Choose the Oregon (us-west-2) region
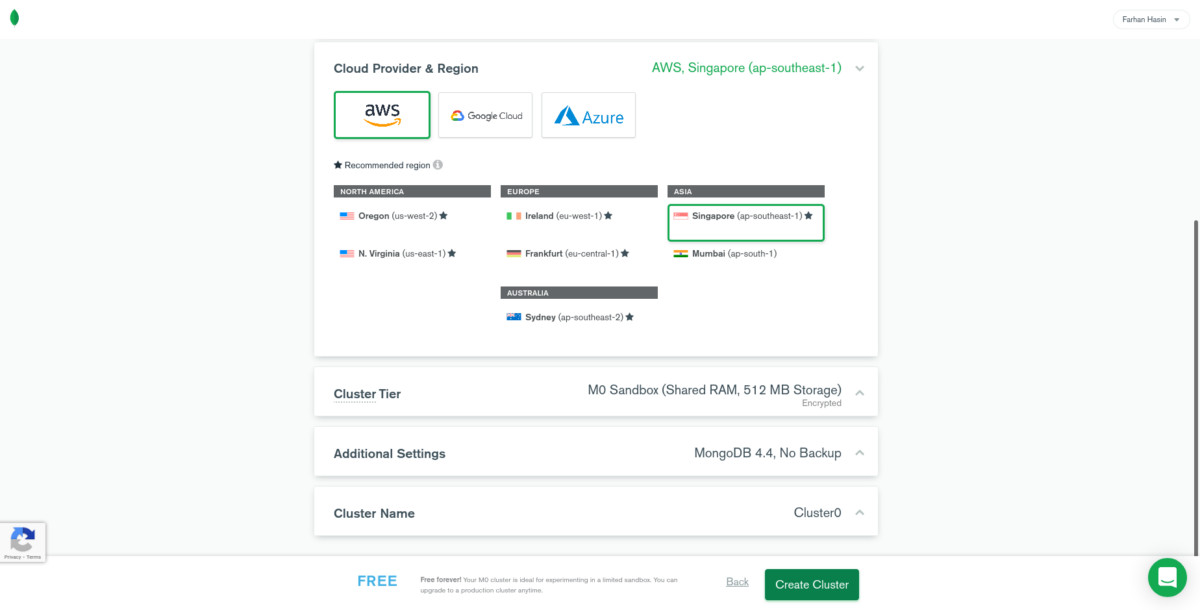The image size is (1200, 610). [x=412, y=216]
